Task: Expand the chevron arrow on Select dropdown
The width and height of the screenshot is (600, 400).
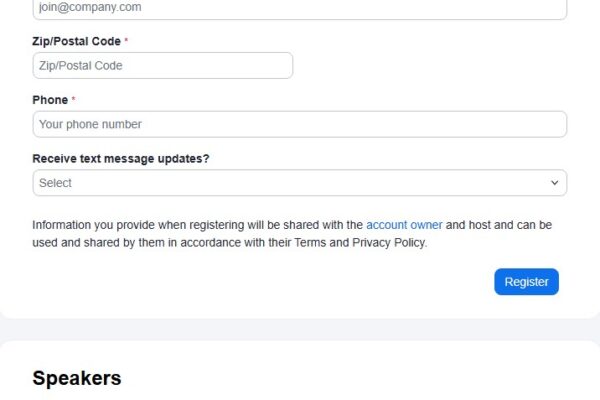Action: 555,183
